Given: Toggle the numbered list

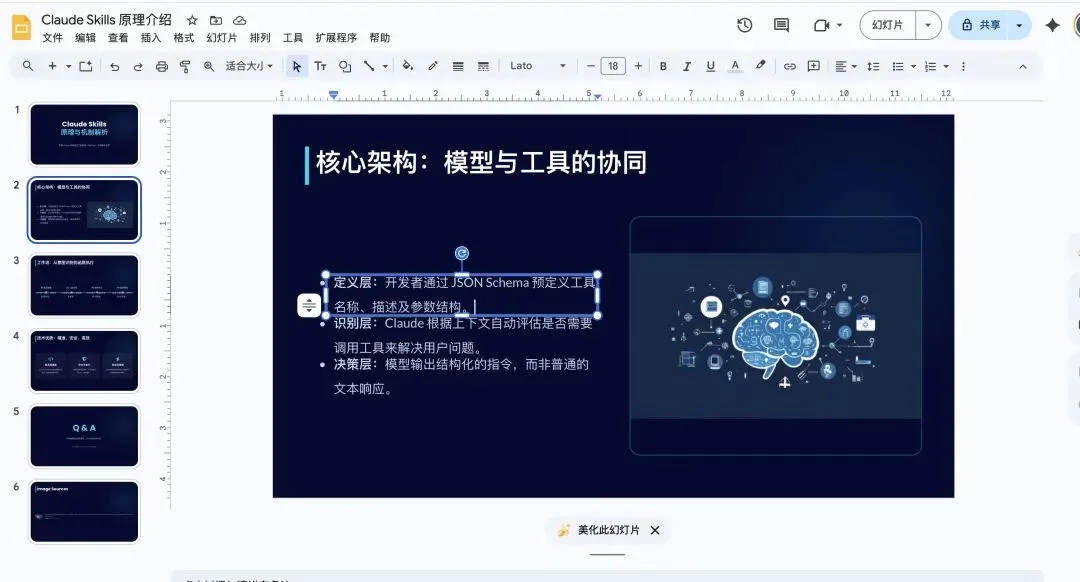Looking at the screenshot, I should (931, 66).
